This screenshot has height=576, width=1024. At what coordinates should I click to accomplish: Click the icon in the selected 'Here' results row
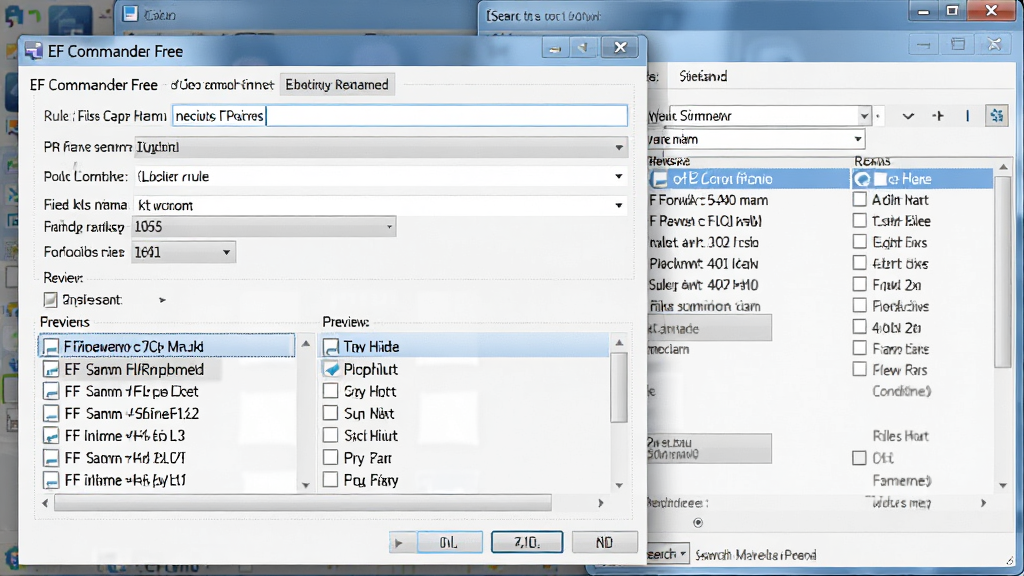(863, 179)
